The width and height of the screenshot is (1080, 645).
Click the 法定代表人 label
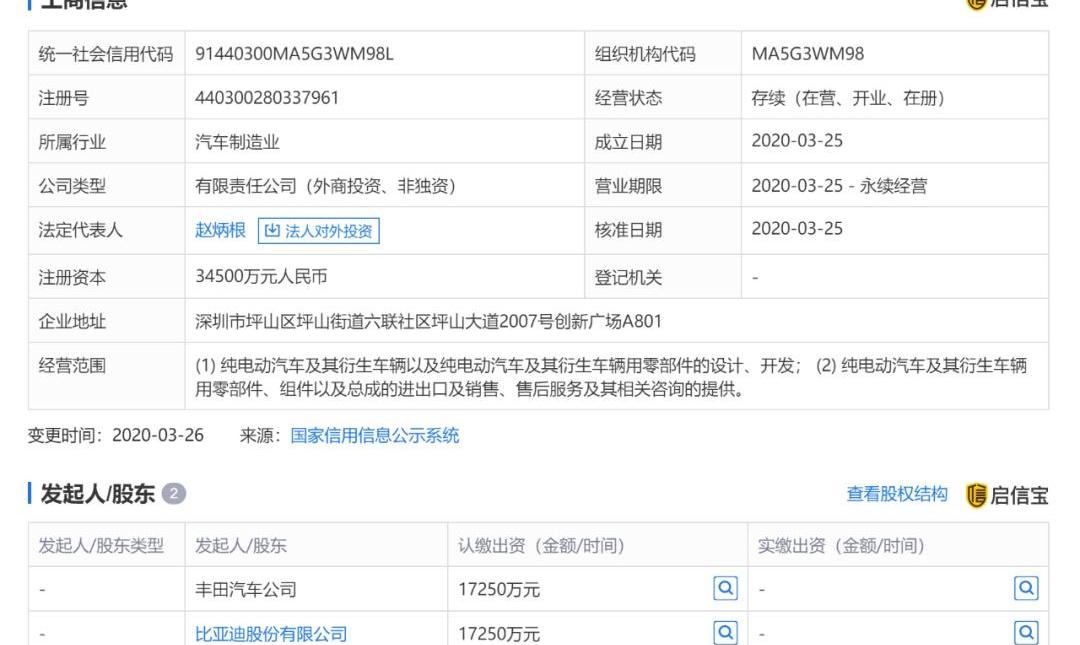(x=81, y=230)
